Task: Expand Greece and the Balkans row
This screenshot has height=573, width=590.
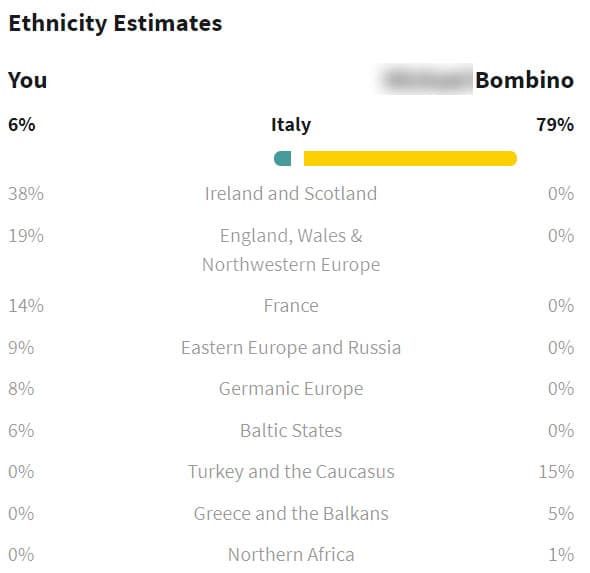Action: (x=291, y=514)
